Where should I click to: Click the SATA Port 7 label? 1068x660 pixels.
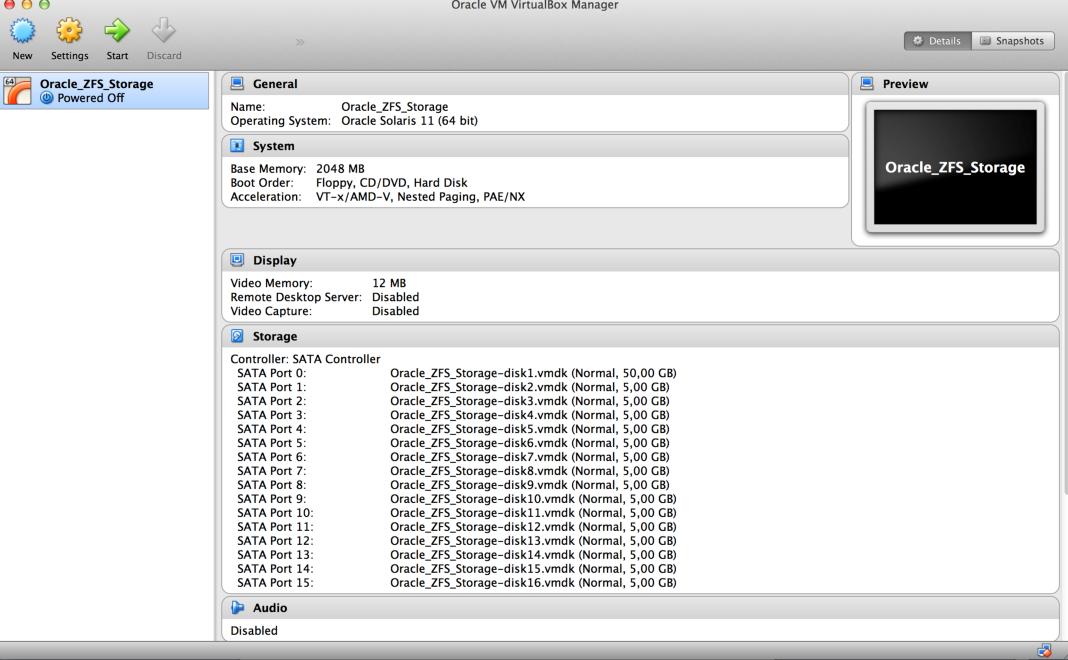tap(271, 471)
